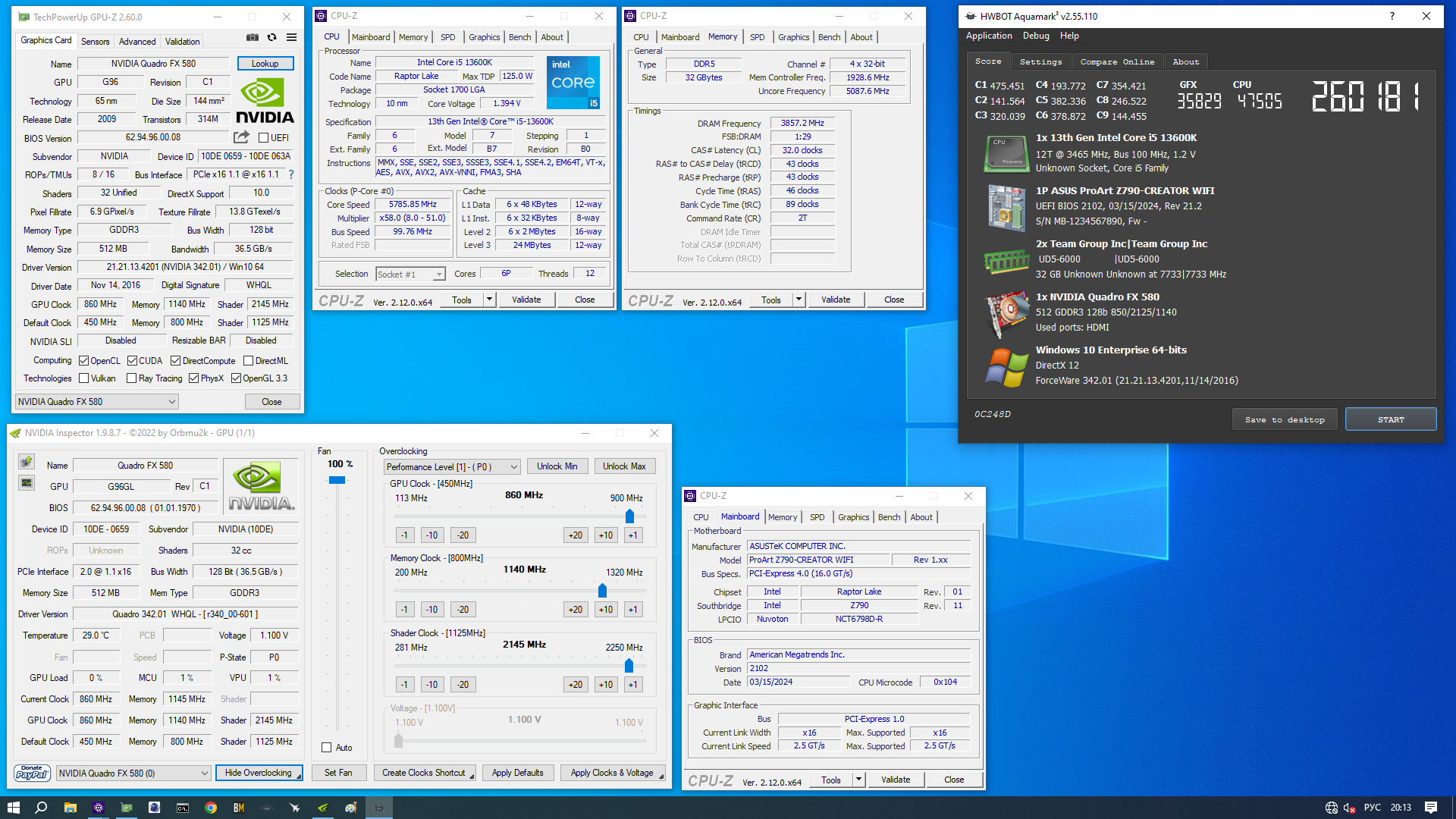Screen dimensions: 1456x819
Task: Open the GPU selector dropdown in GPU-Z
Action: (97, 402)
